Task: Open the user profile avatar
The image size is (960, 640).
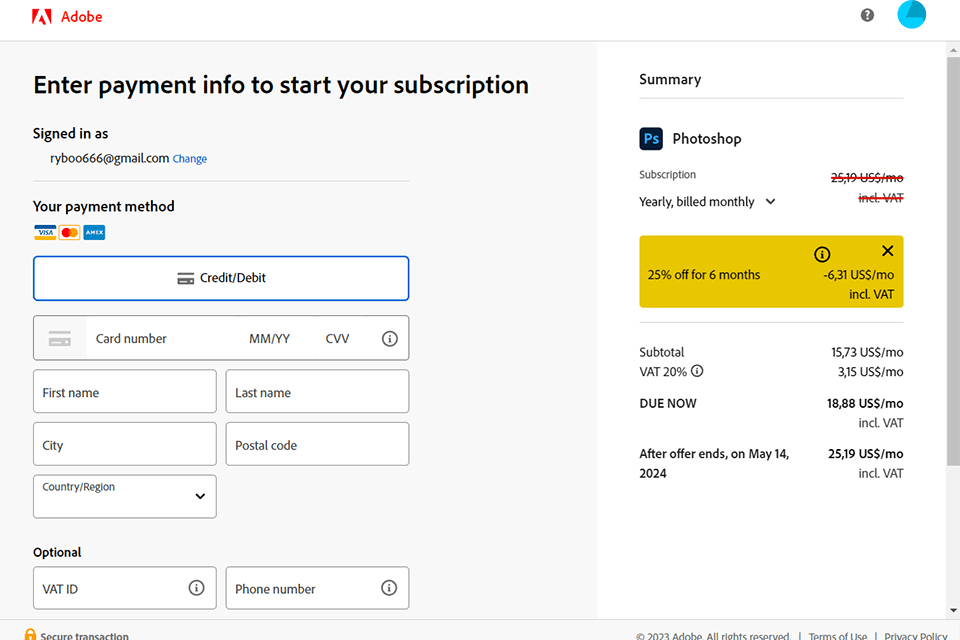Action: tap(912, 14)
